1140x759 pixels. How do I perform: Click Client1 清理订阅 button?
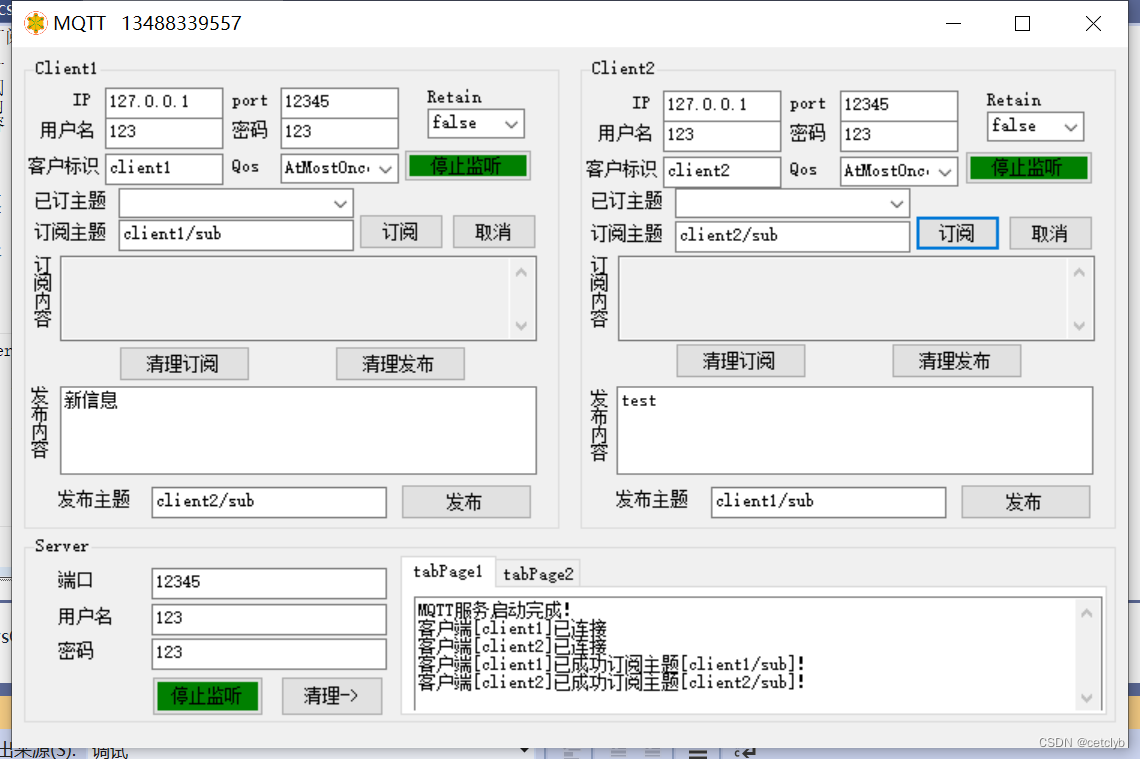tap(184, 364)
